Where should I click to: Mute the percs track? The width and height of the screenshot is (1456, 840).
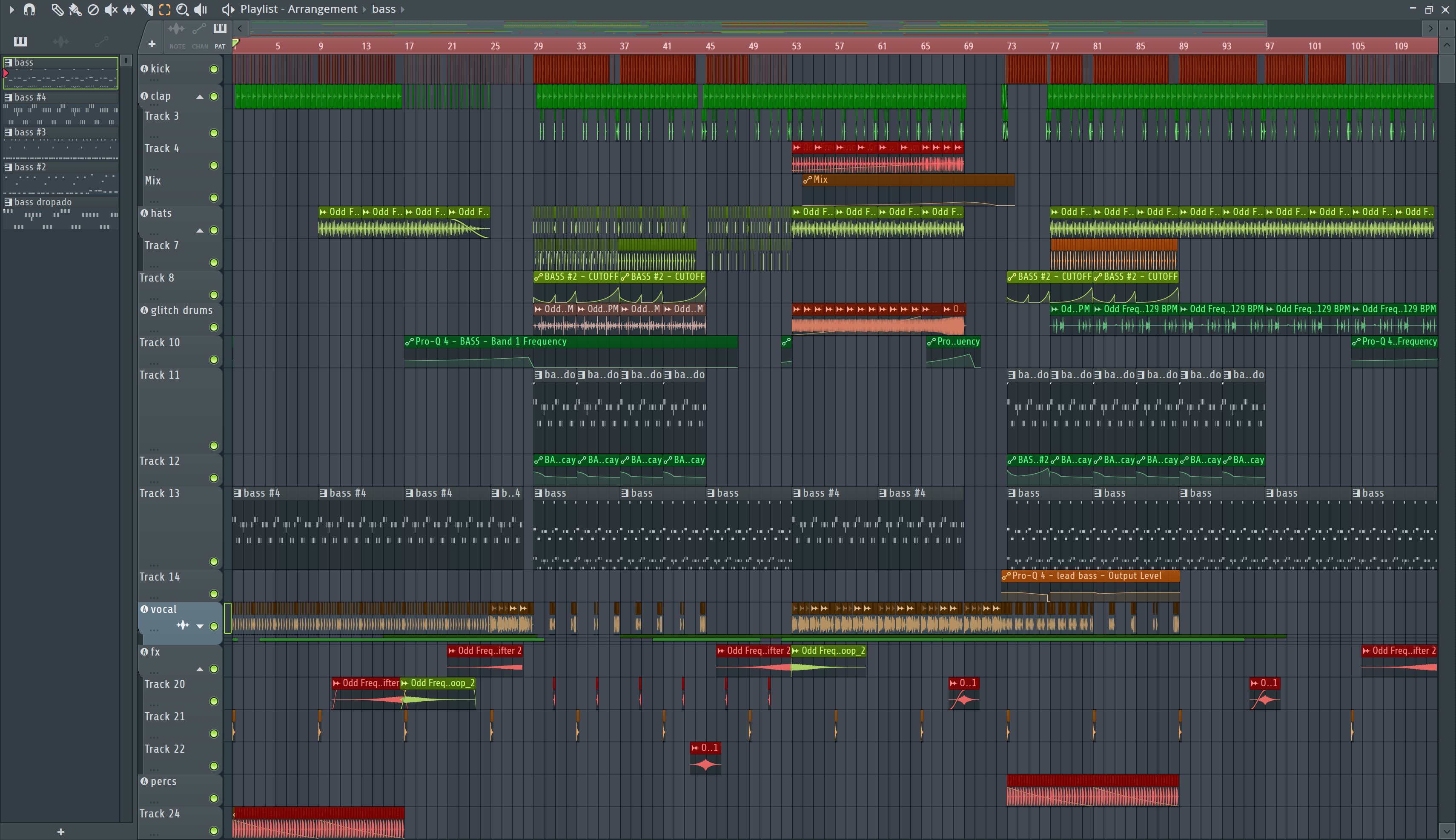[x=214, y=798]
